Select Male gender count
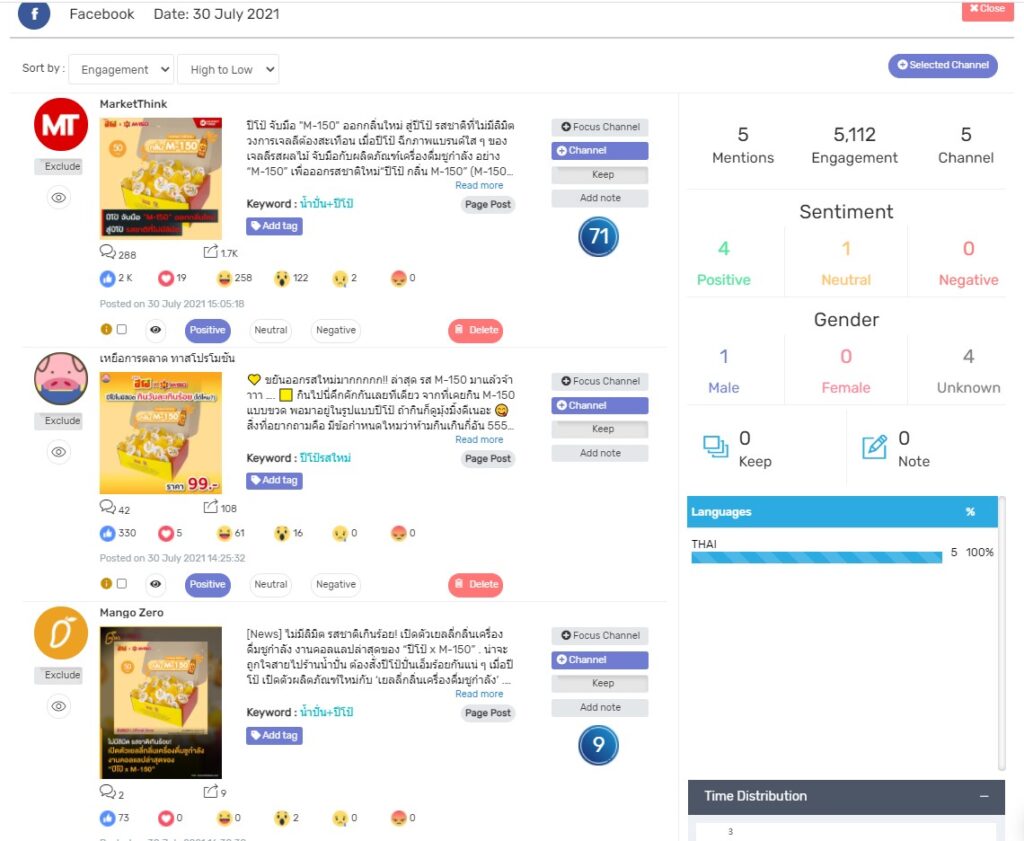This screenshot has height=841, width=1024. 724,357
